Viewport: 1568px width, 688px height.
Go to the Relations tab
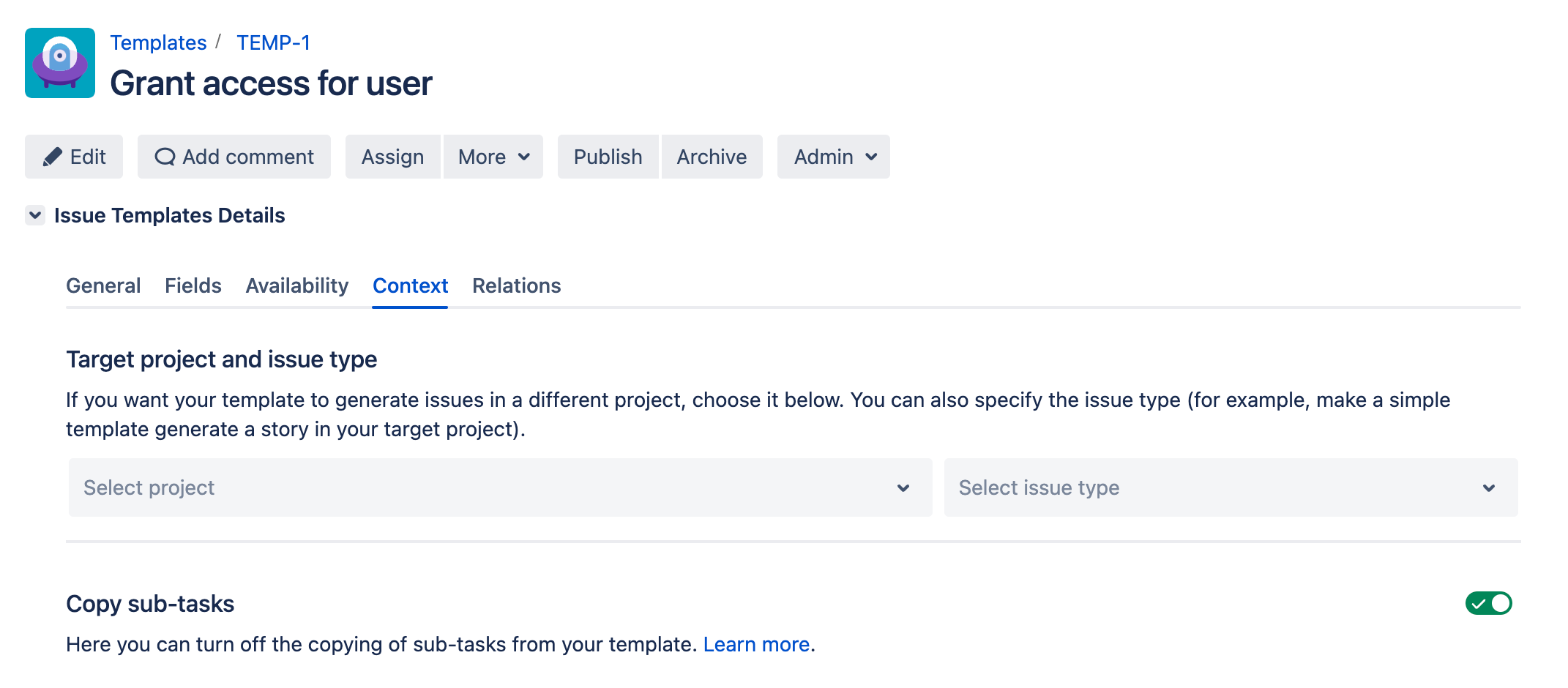coord(517,285)
